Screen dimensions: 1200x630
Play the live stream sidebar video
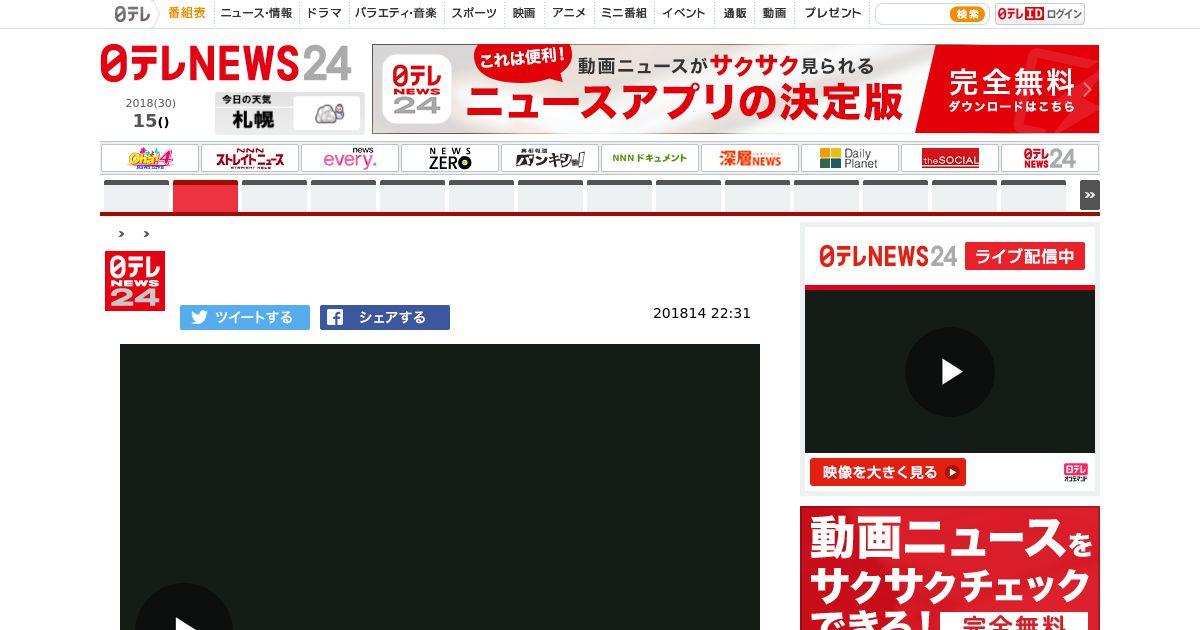coord(950,372)
